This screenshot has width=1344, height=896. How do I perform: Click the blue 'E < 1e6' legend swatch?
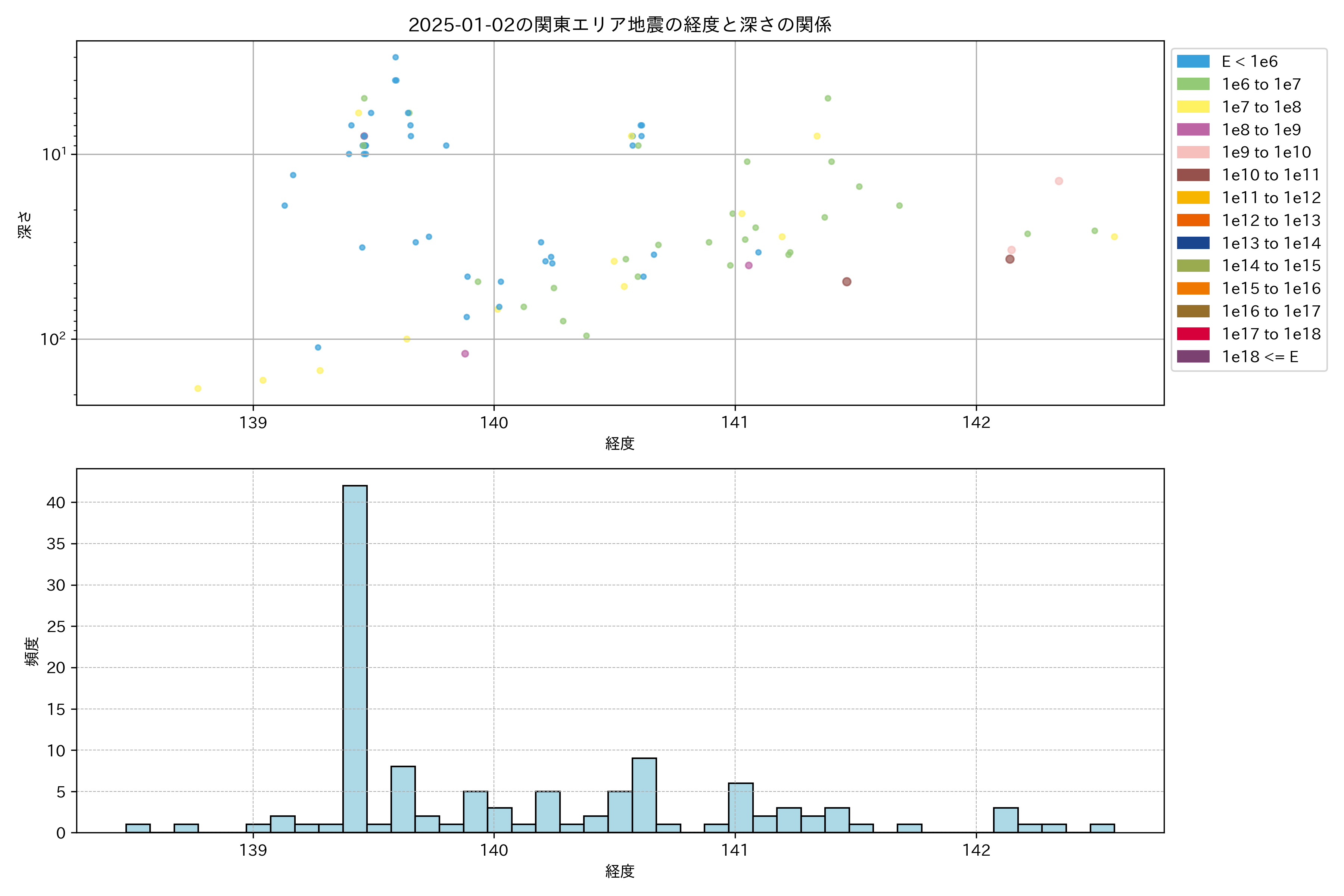1192,61
